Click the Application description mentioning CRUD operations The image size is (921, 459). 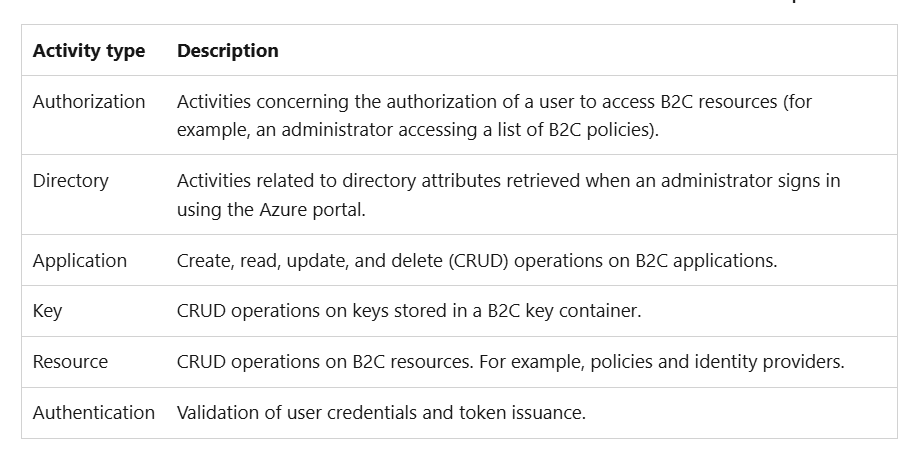pos(477,260)
